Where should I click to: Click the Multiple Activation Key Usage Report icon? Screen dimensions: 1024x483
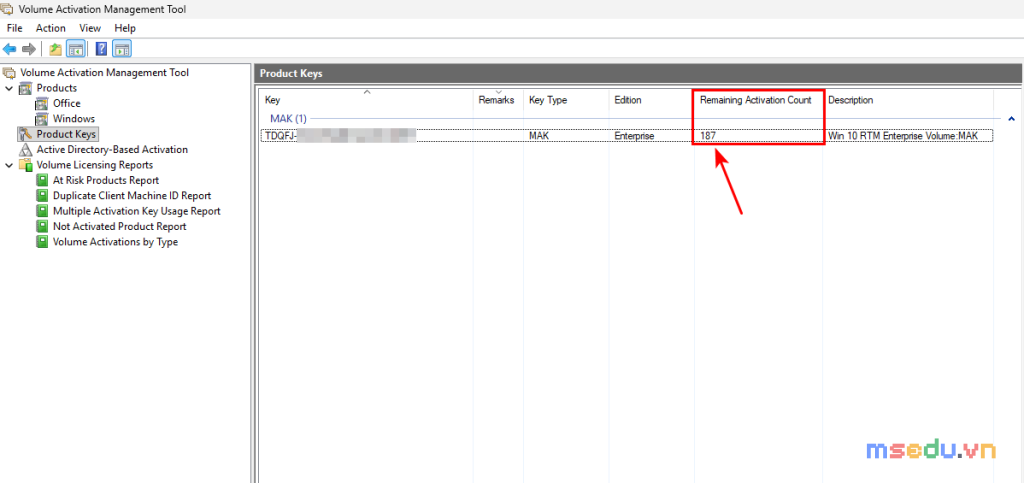click(x=42, y=211)
